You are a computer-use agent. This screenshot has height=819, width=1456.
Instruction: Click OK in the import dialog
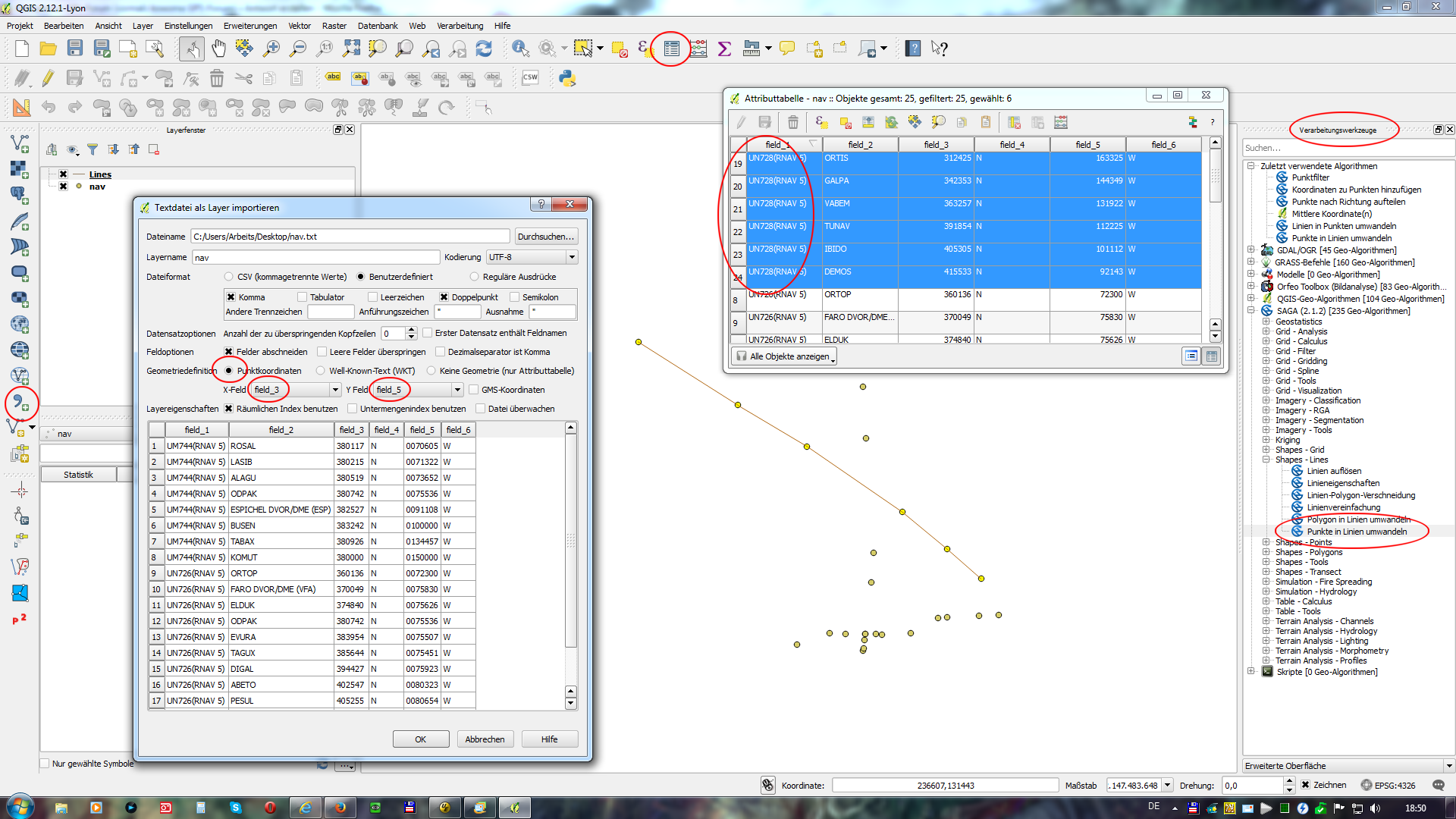[x=420, y=739]
